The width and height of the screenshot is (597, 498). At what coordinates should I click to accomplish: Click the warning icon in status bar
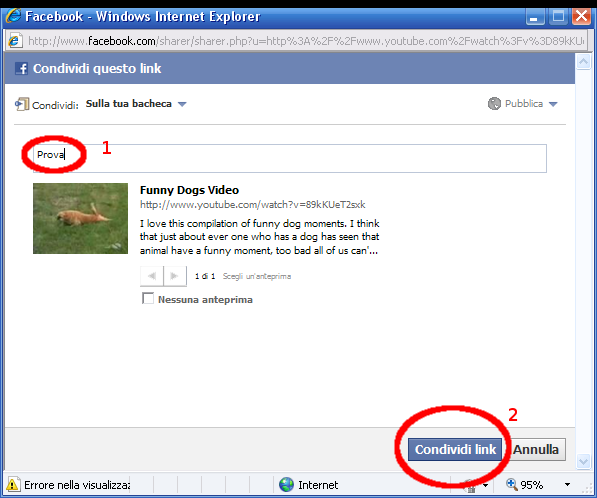[x=12, y=485]
